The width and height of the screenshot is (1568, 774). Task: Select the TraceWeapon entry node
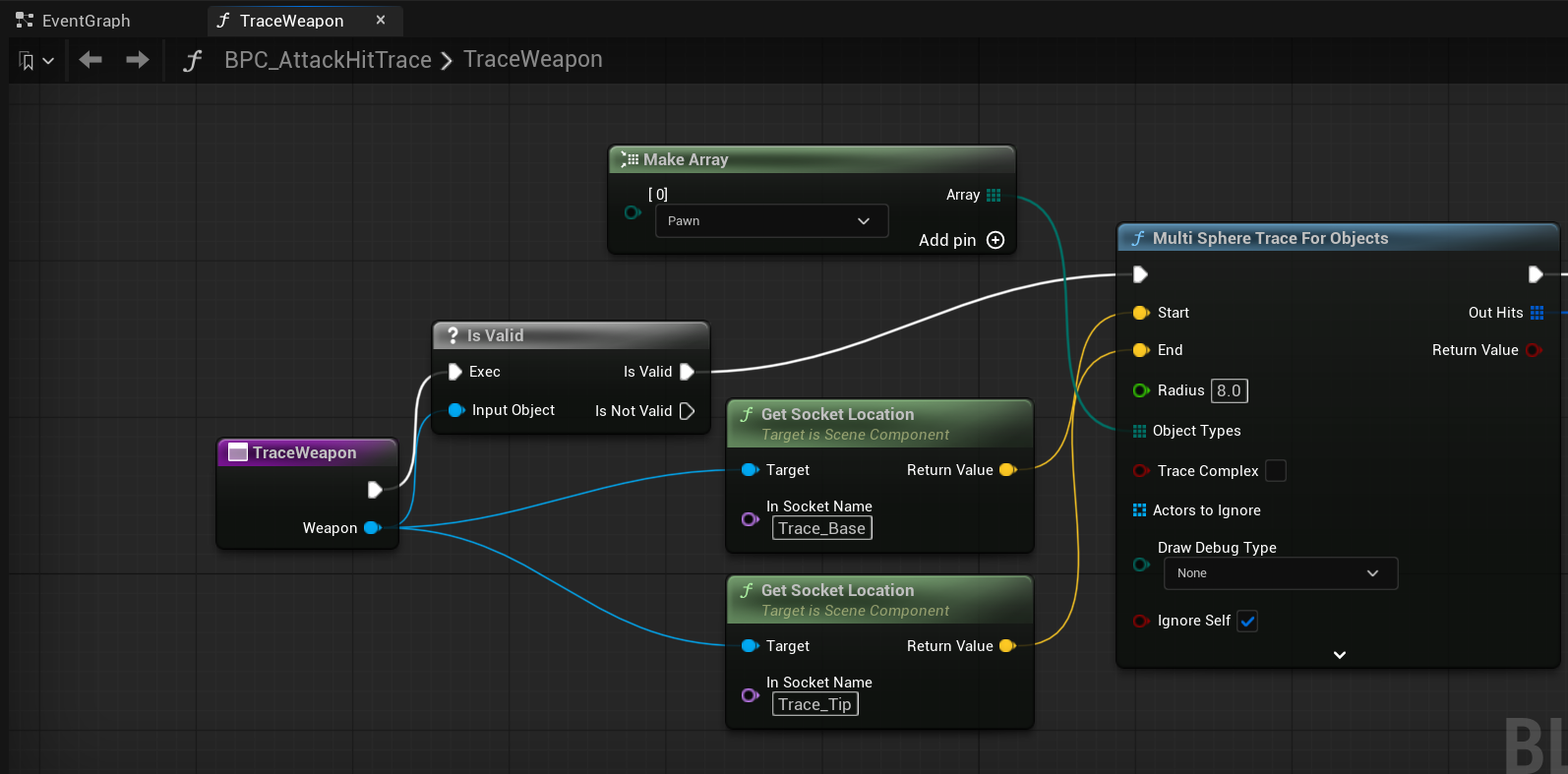tap(307, 452)
